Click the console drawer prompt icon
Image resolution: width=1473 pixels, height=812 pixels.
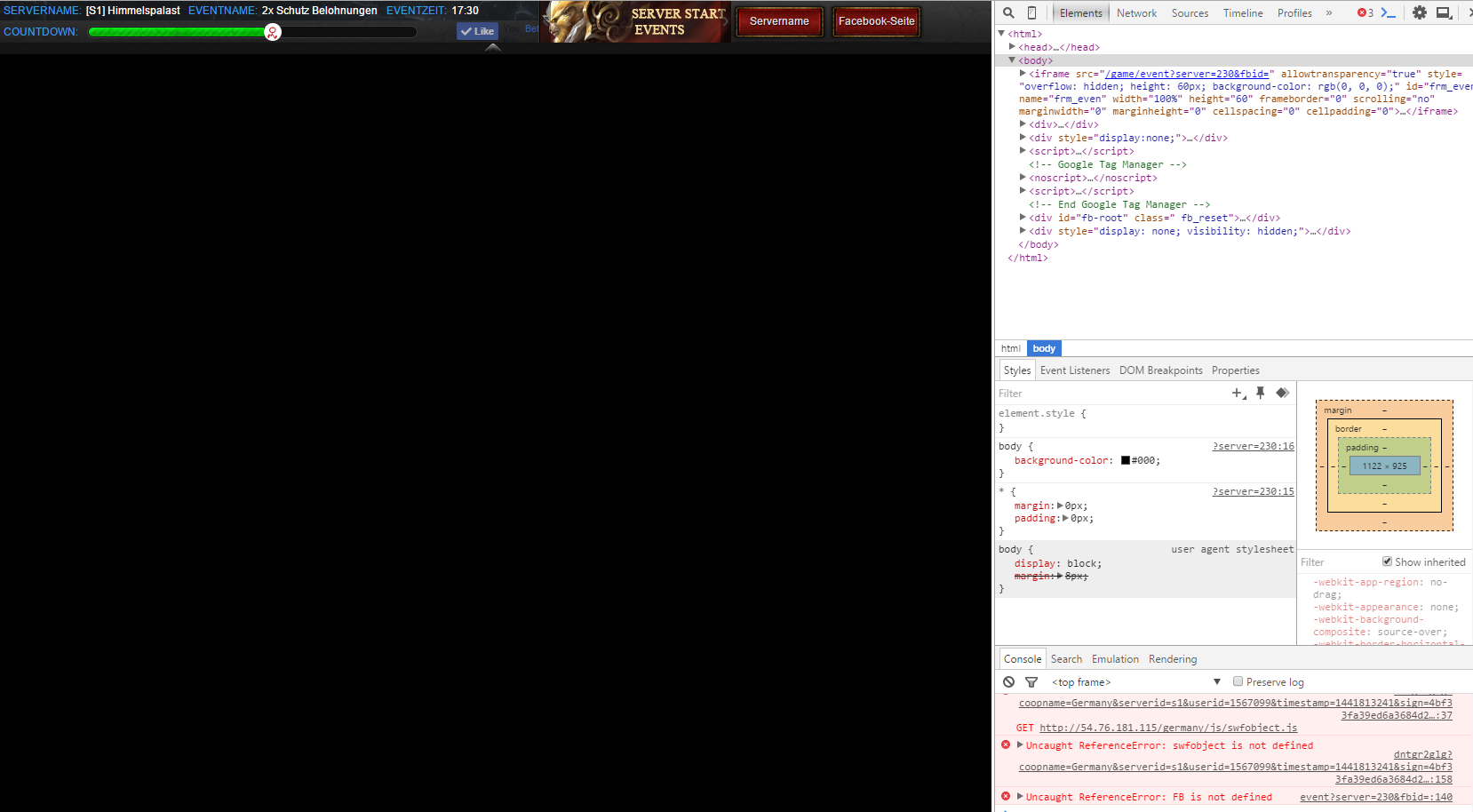[x=1389, y=12]
